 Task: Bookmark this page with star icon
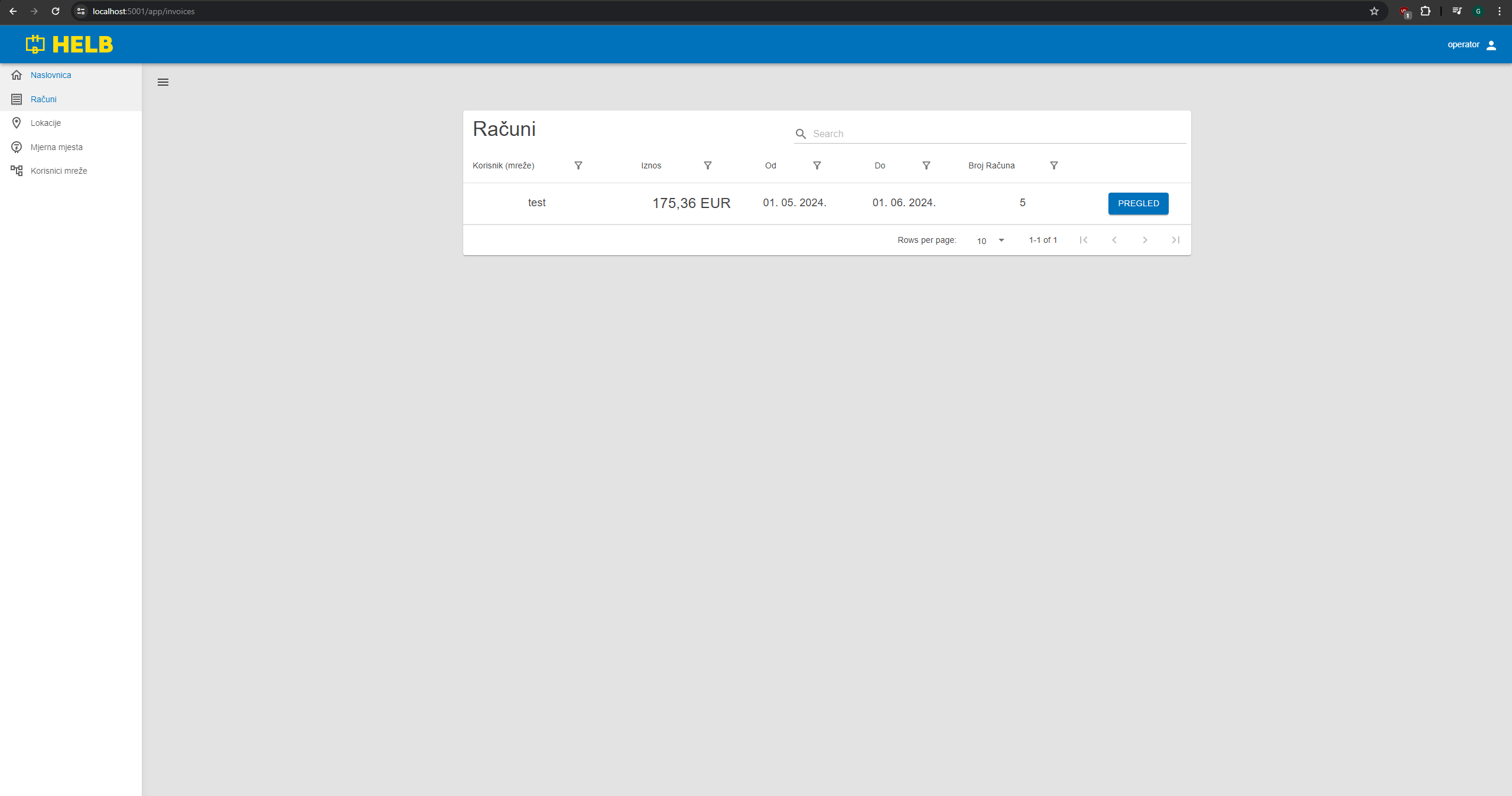click(1374, 11)
